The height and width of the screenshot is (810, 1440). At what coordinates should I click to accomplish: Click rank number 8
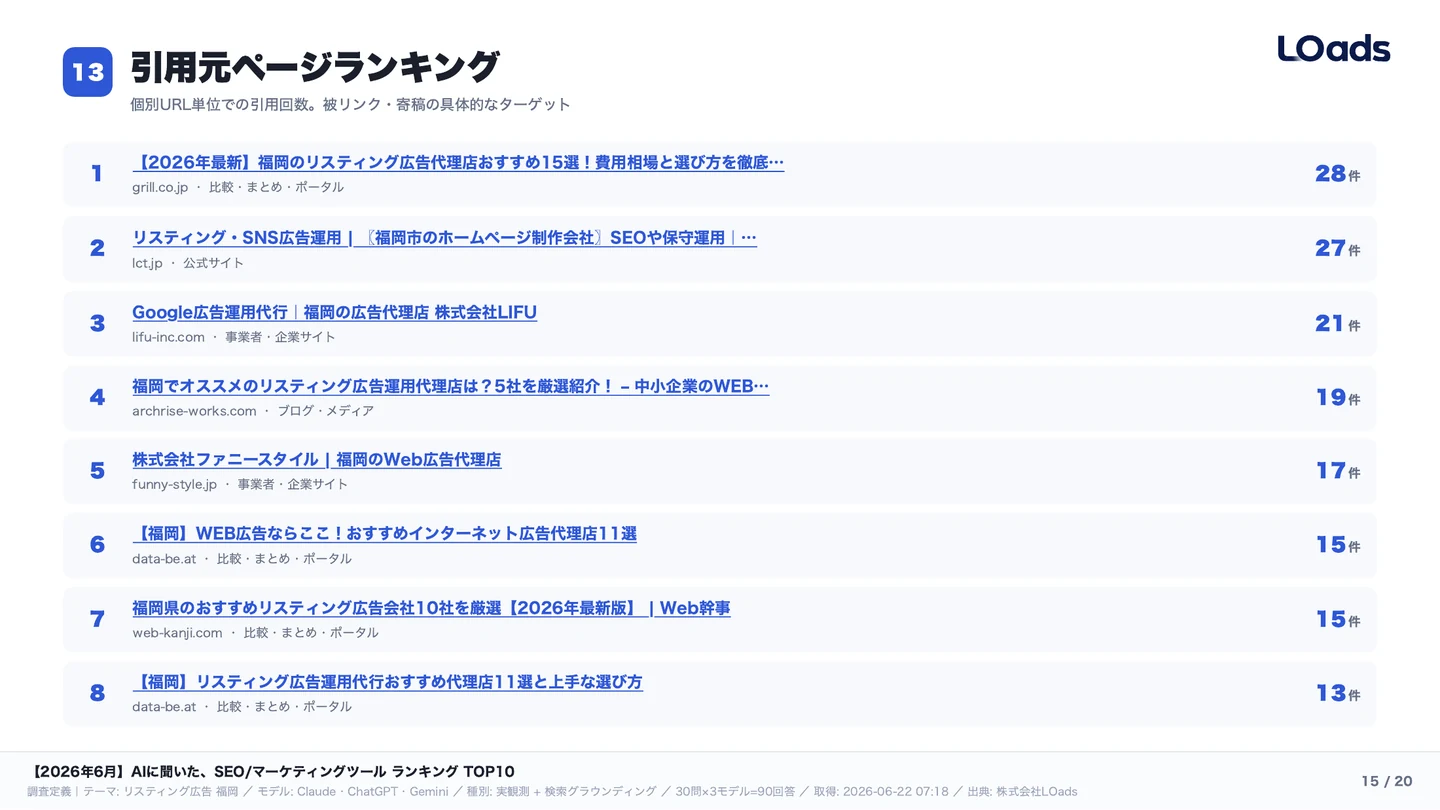[97, 693]
